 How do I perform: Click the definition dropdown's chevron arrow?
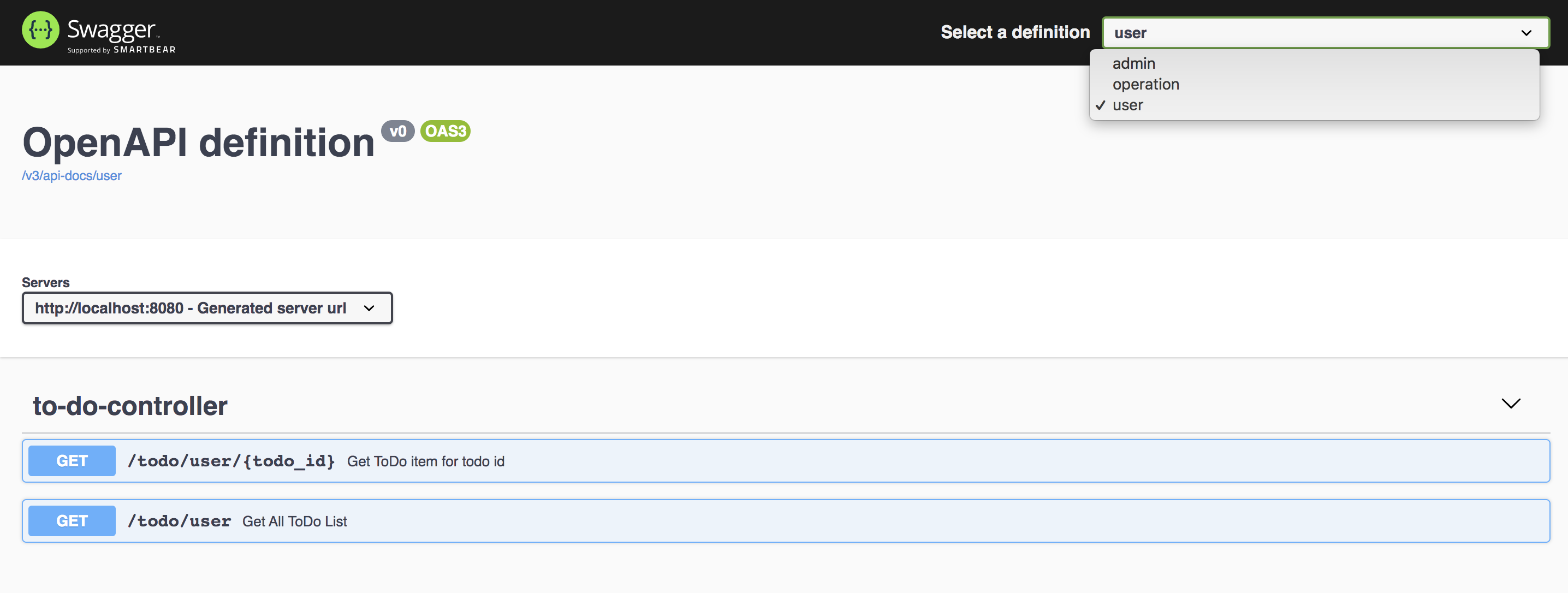tap(1526, 33)
